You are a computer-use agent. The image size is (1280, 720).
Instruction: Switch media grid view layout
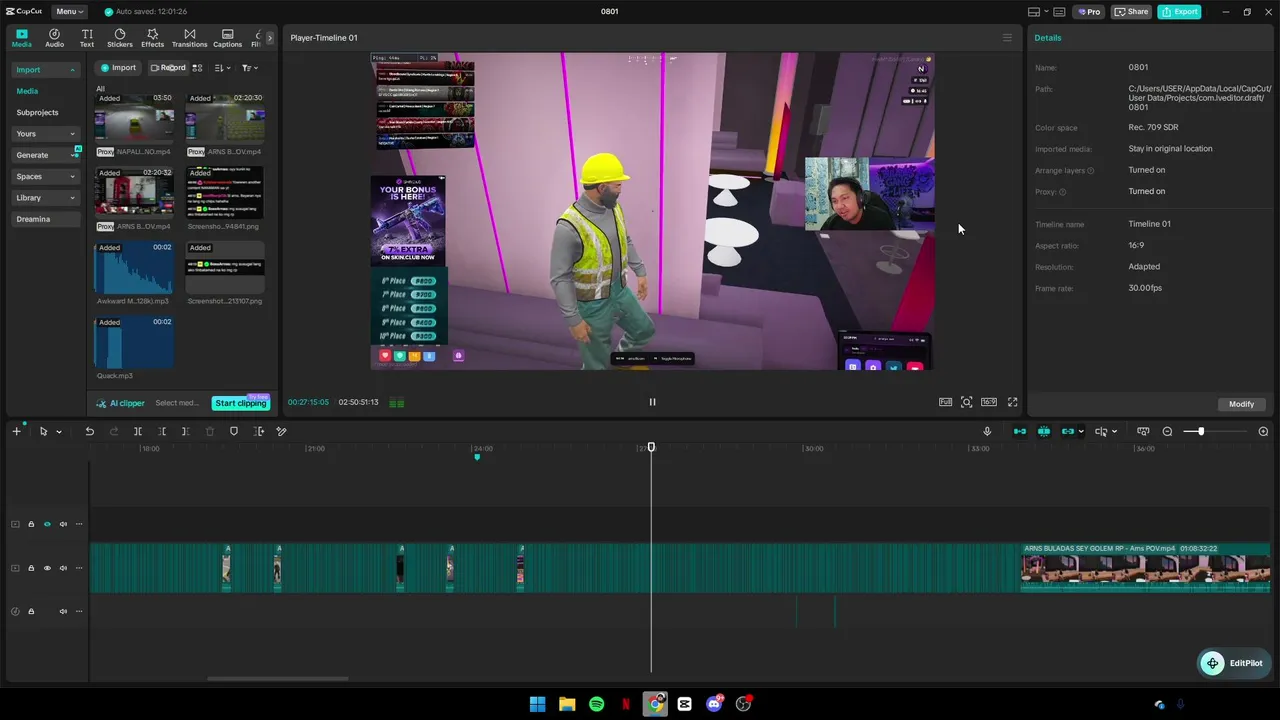(x=197, y=68)
